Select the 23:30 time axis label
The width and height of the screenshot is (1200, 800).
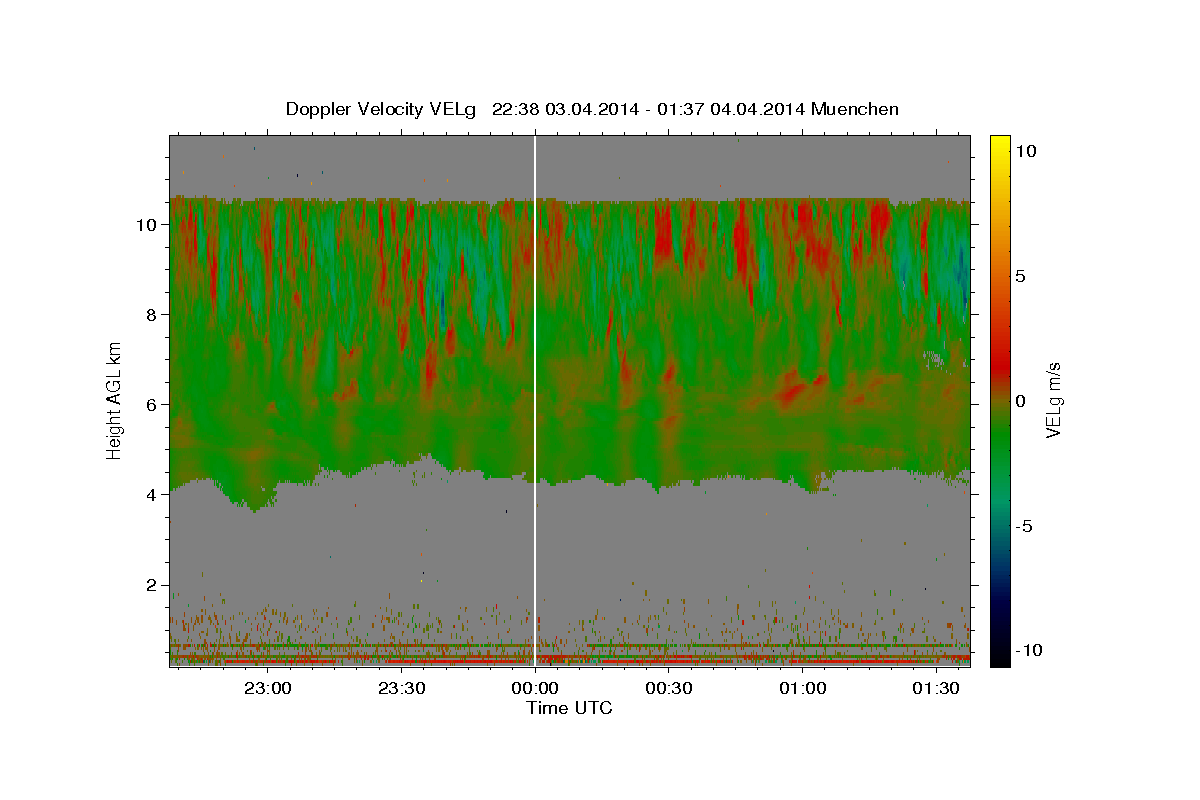pyautogui.click(x=402, y=688)
